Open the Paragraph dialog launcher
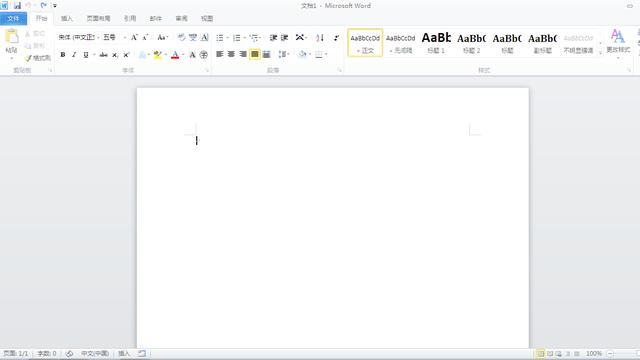The image size is (640, 360). pyautogui.click(x=340, y=71)
